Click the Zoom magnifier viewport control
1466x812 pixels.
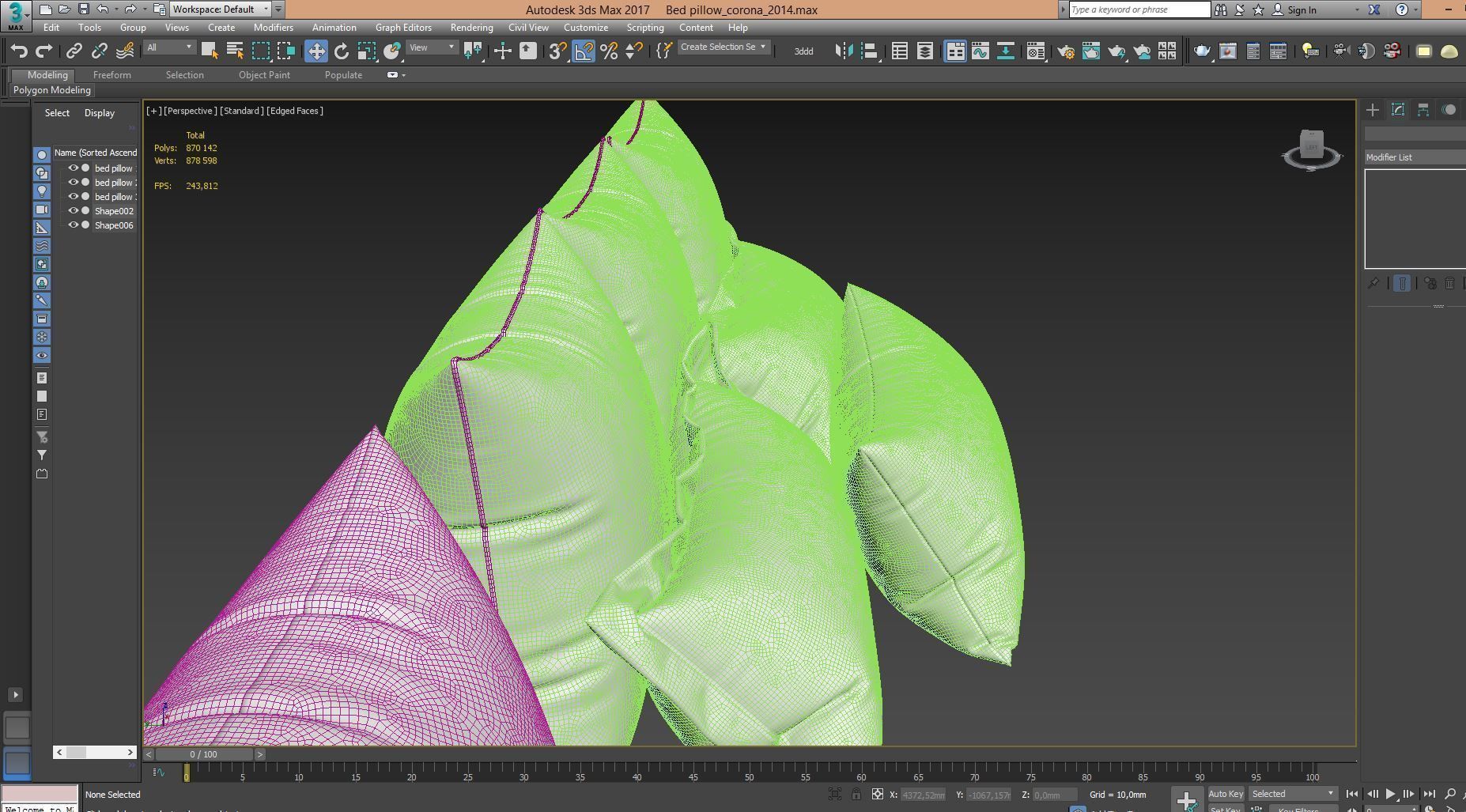(x=1450, y=794)
